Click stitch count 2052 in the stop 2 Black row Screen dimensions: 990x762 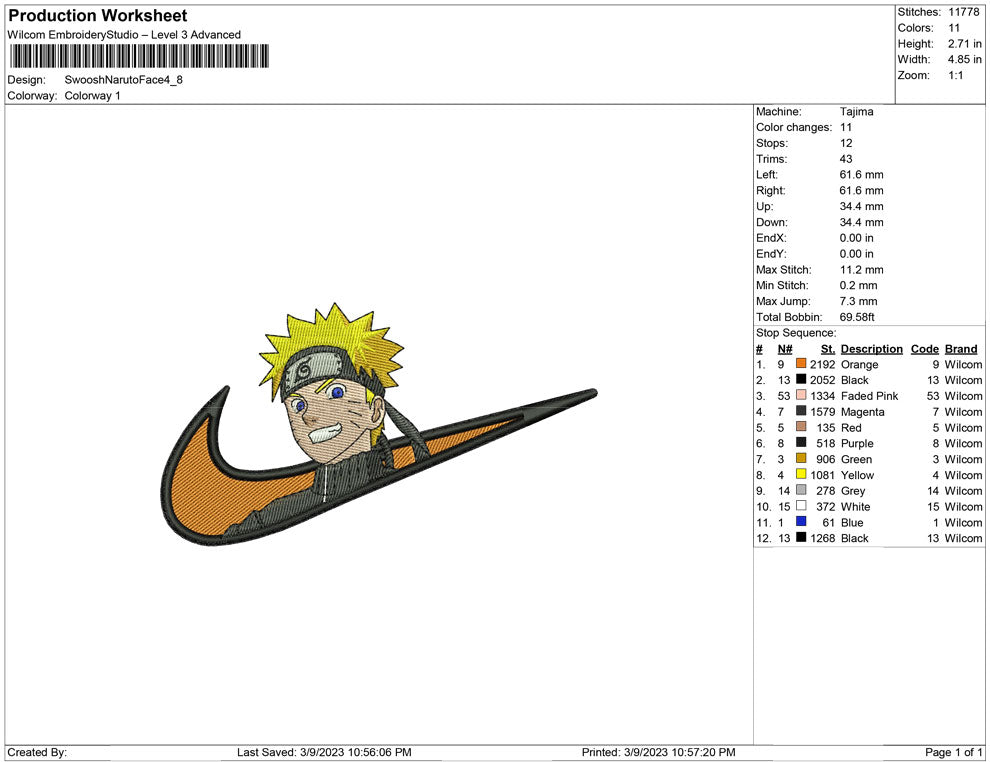[823, 380]
